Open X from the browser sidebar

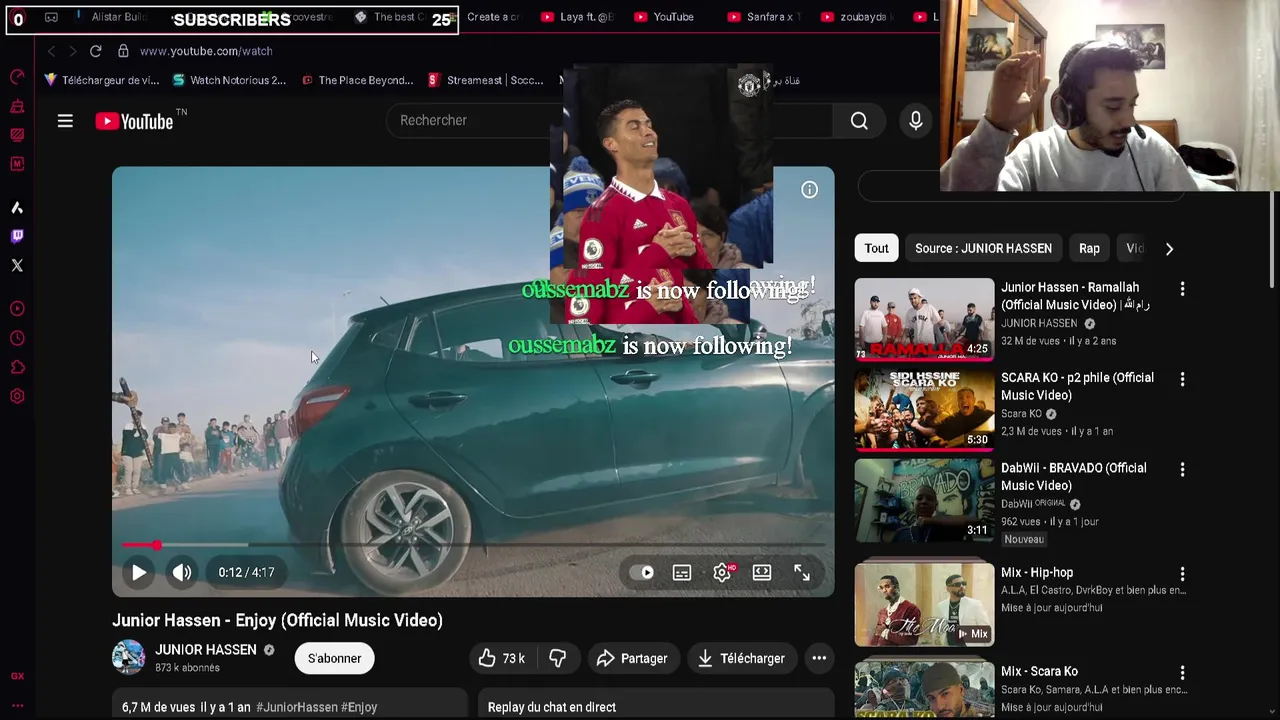click(x=17, y=265)
